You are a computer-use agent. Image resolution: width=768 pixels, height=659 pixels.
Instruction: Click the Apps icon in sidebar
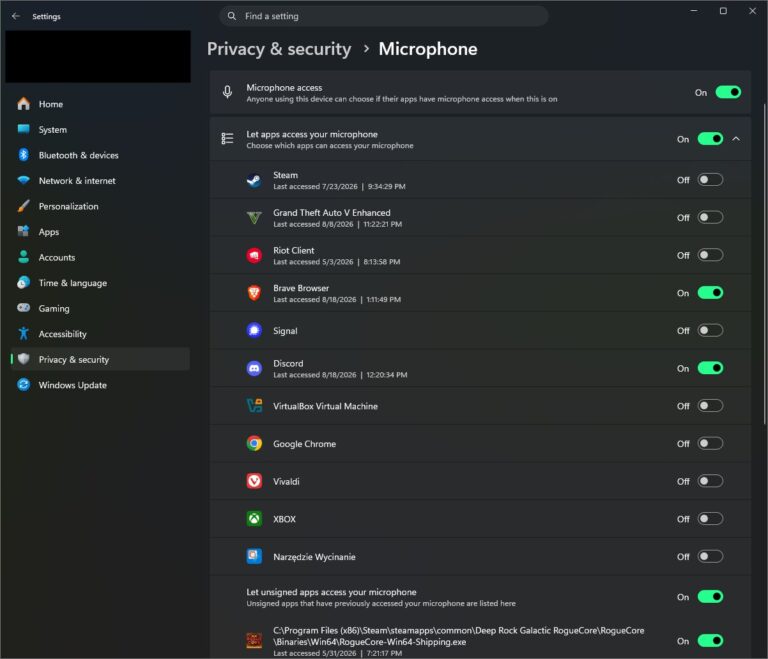tap(24, 231)
